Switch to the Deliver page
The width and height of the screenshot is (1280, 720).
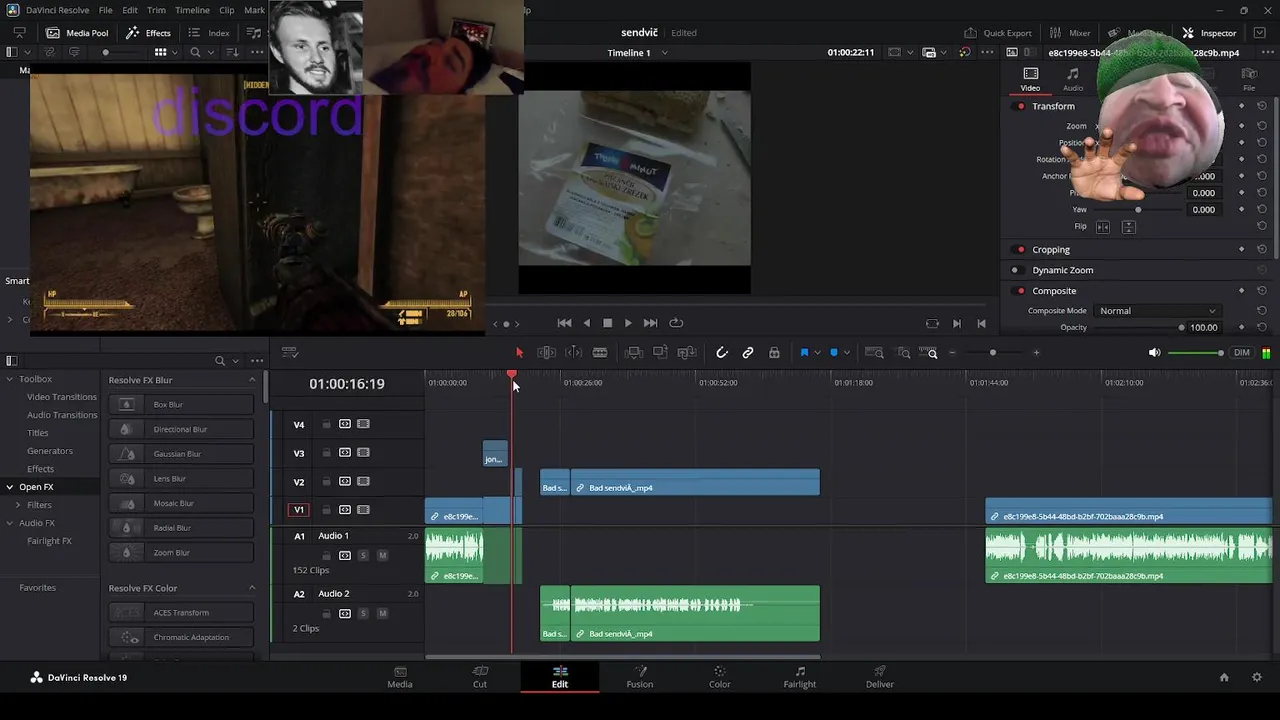point(880,677)
